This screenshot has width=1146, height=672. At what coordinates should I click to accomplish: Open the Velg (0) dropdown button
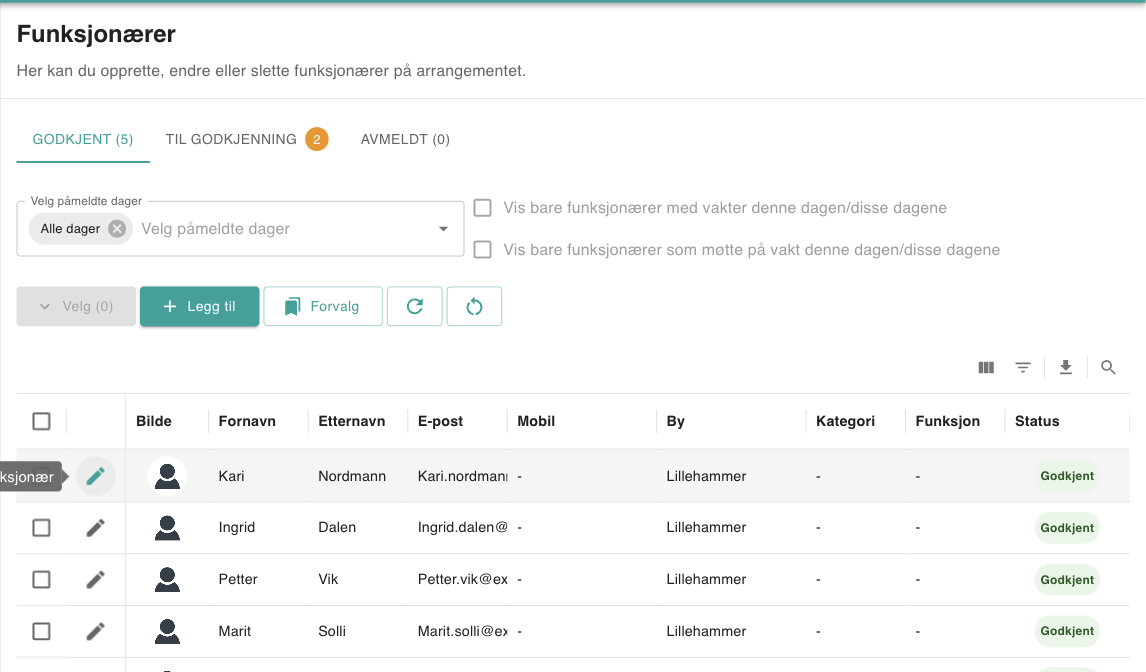click(76, 306)
